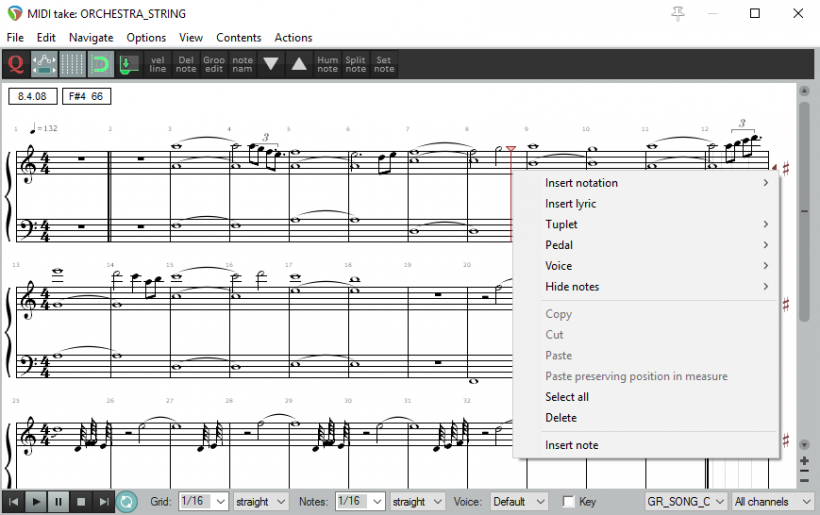Pin the MIDI editor window on top

(679, 14)
